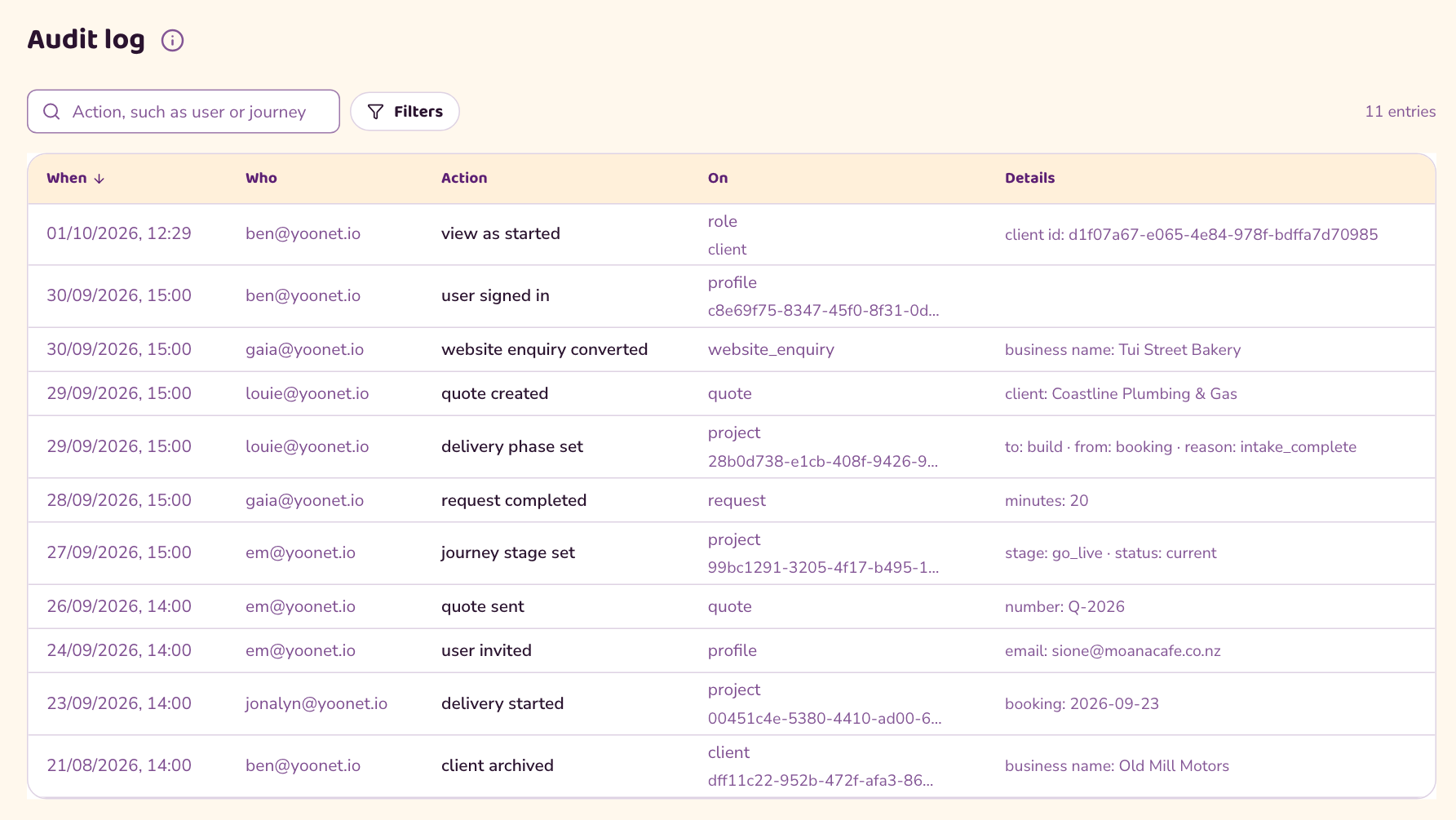The image size is (1456, 820).
Task: Click email sione@moanacafe.co.nz detail
Action: tap(1113, 651)
